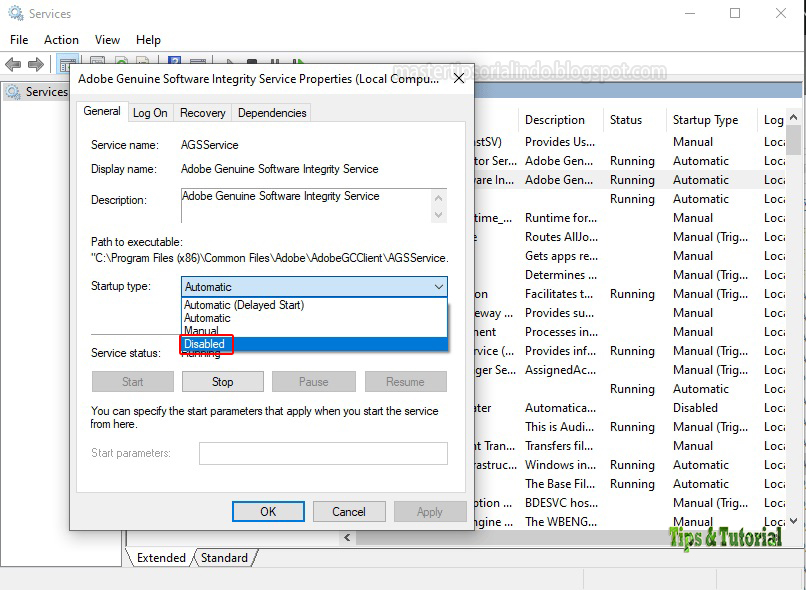Viewport: 806px width, 590px height.
Task: Switch to the Dependencies tab
Action: click(x=272, y=113)
